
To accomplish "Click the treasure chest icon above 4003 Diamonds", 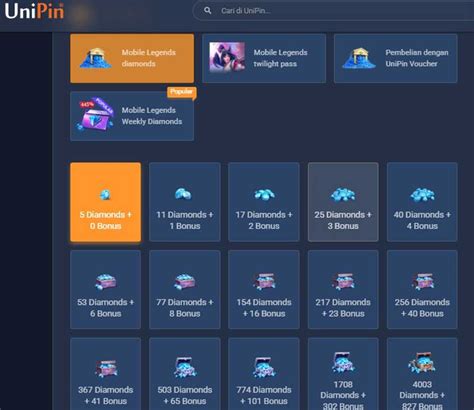I will pyautogui.click(x=422, y=362).
